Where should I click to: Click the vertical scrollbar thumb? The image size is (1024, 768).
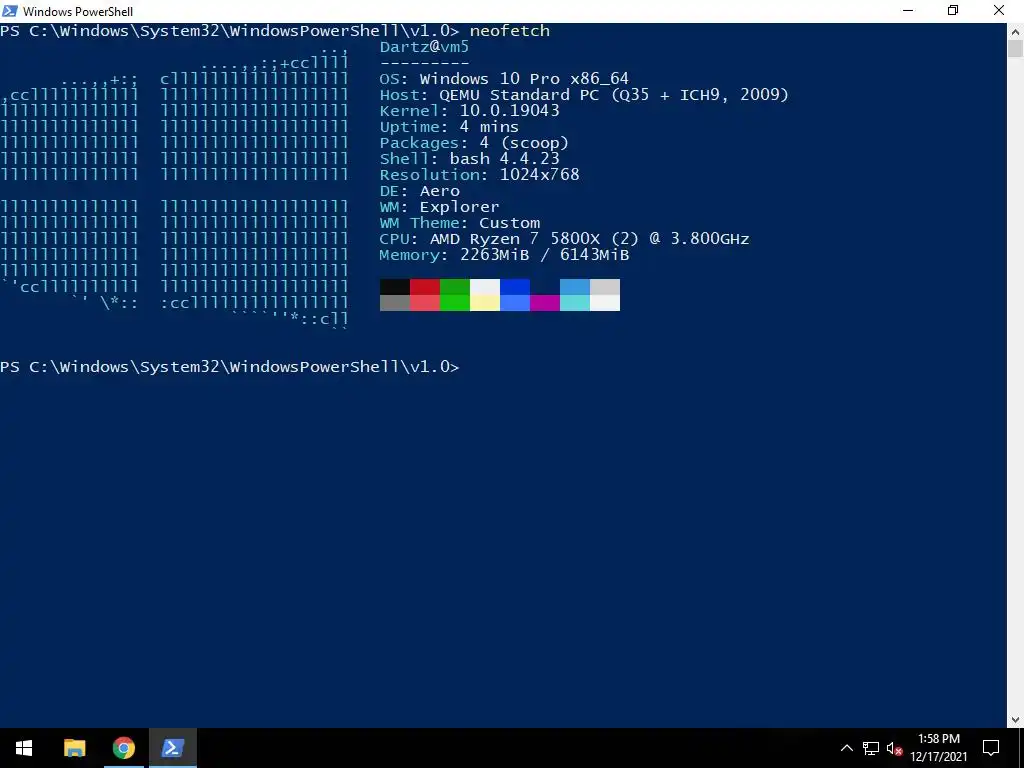point(1015,49)
